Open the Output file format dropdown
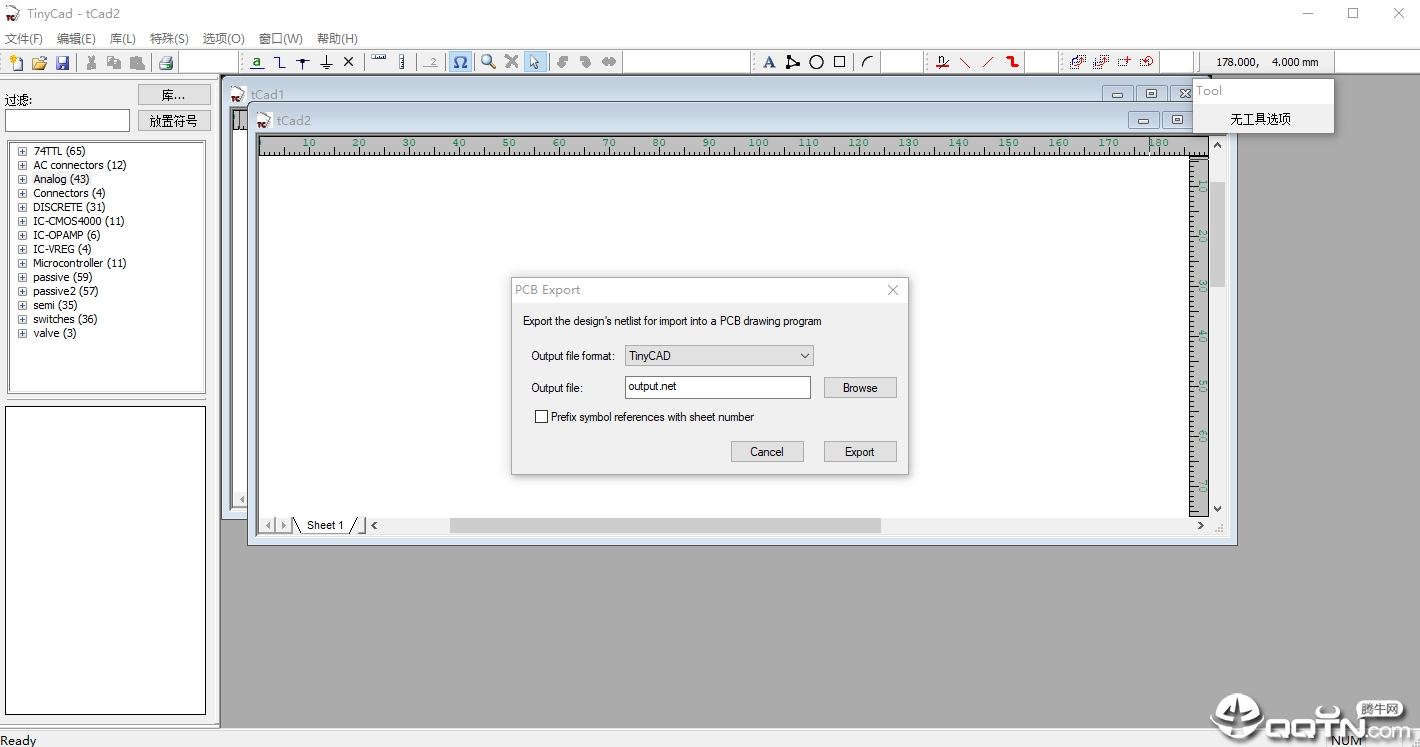This screenshot has width=1420, height=747. (x=719, y=356)
